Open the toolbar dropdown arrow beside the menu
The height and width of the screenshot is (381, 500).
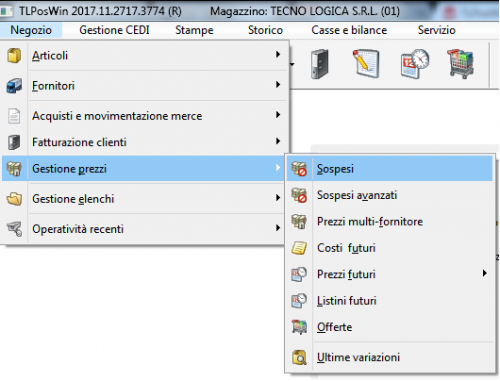pos(292,64)
